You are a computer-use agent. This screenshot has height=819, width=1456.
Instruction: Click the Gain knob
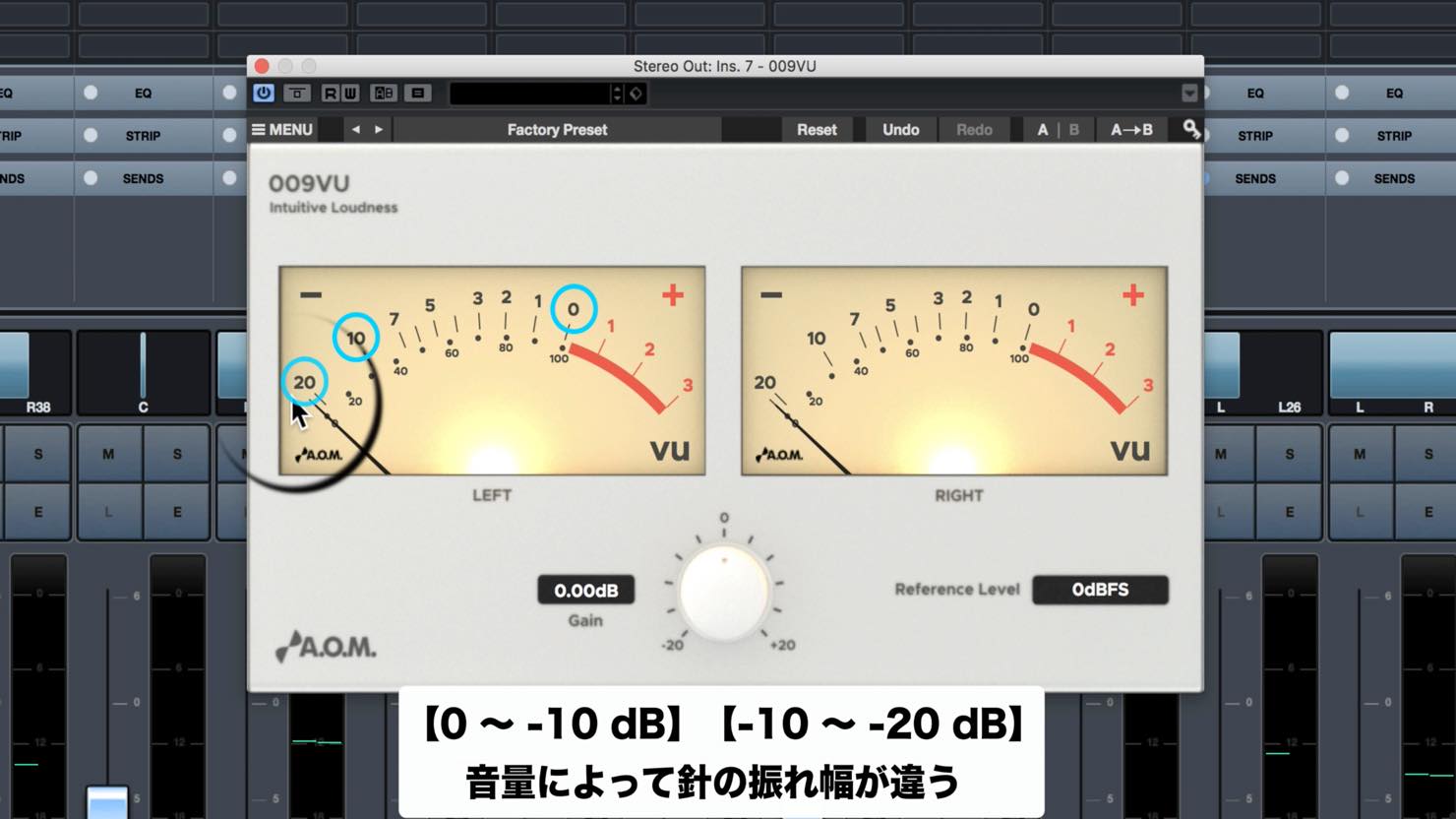point(724,593)
